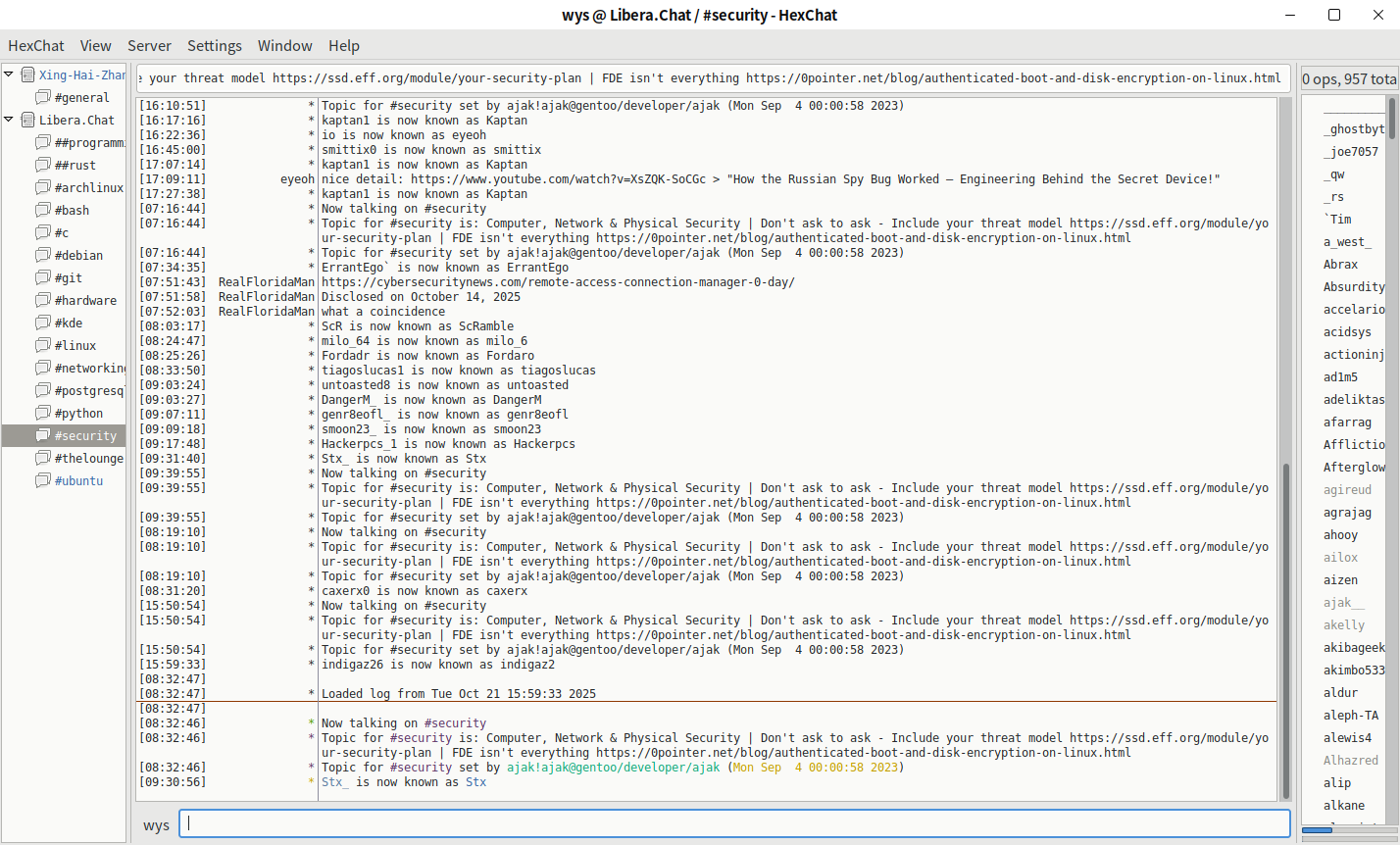Collapse the Libera.Chat server tree
Screen dimensions: 1400x845
[x=9, y=120]
